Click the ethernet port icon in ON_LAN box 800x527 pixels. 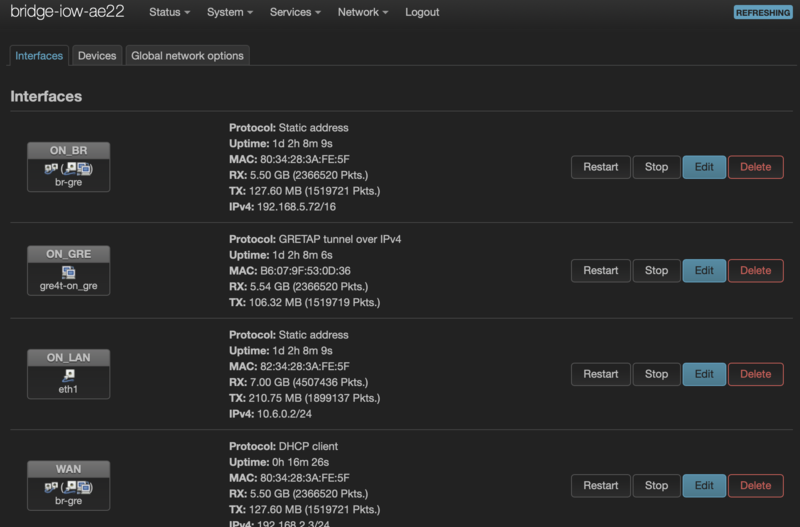point(68,376)
